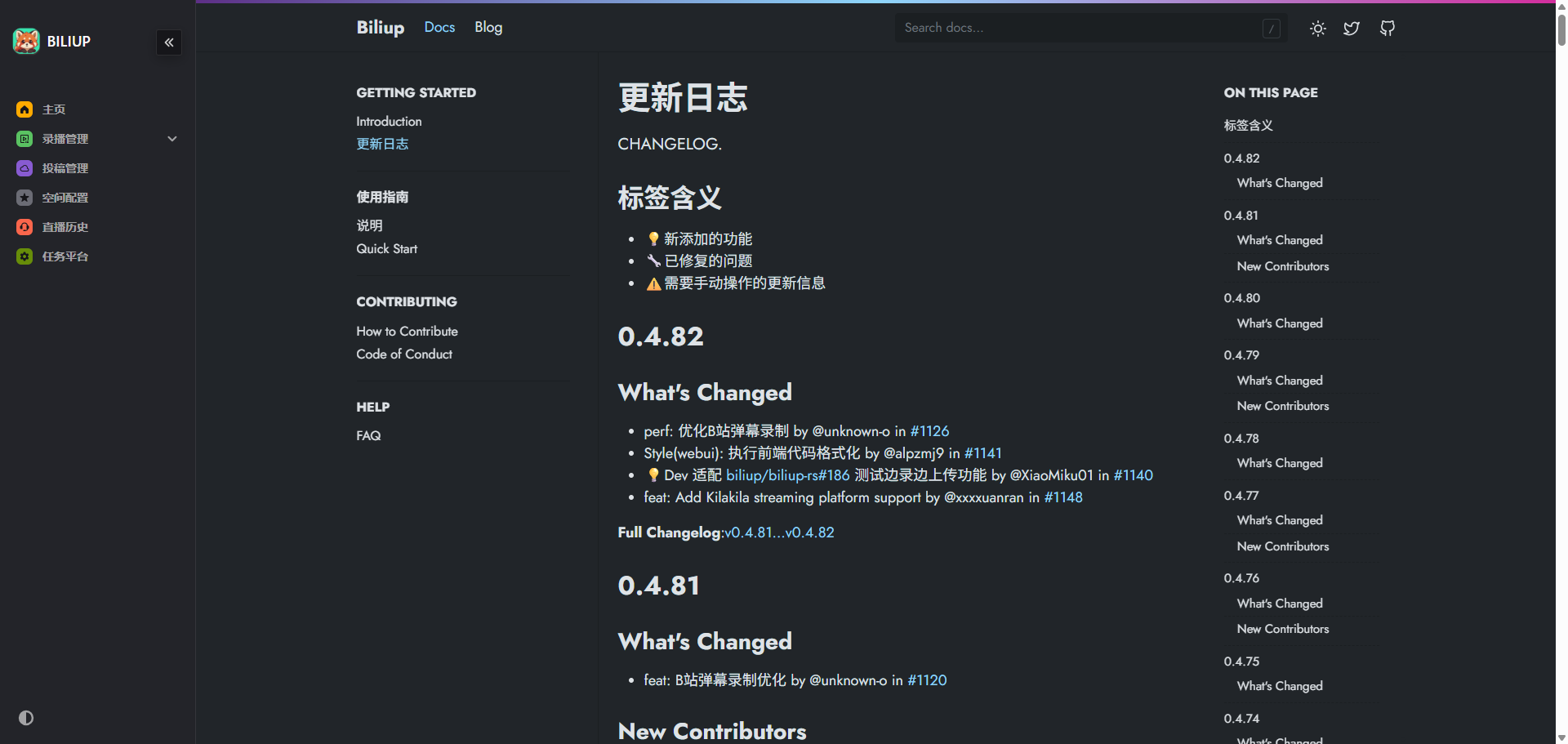Jump to 标签含义 in page outline
Screen dimensions: 1568x744
[x=1248, y=125]
